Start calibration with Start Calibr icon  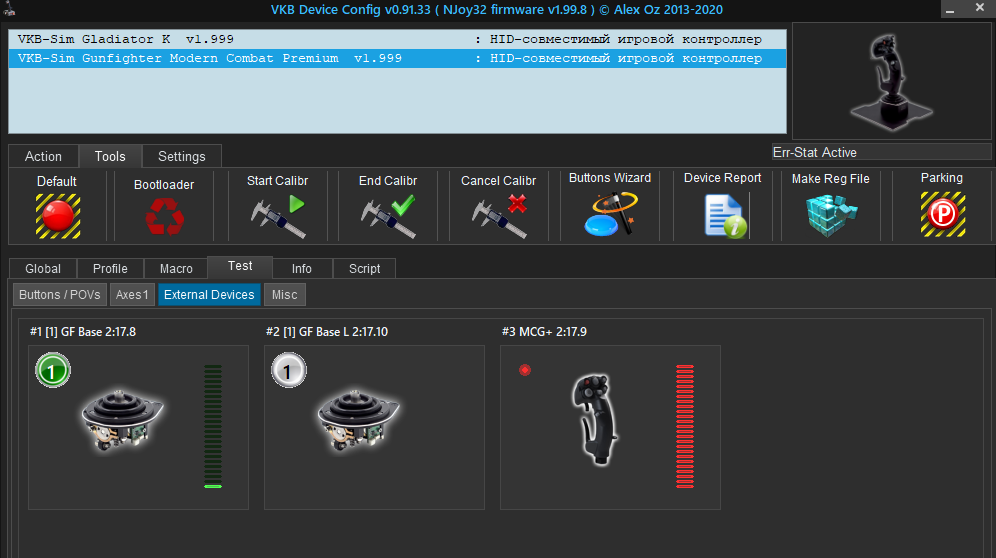click(x=278, y=216)
